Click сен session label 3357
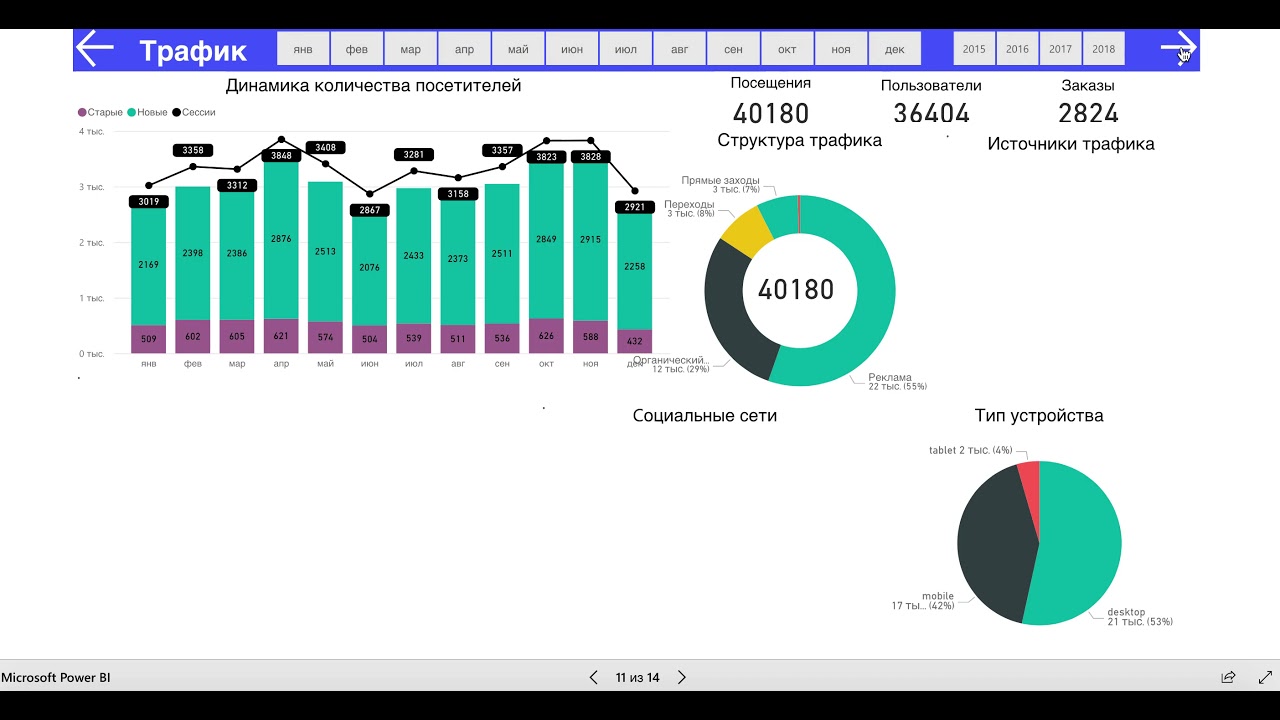This screenshot has width=1280, height=720. (502, 150)
